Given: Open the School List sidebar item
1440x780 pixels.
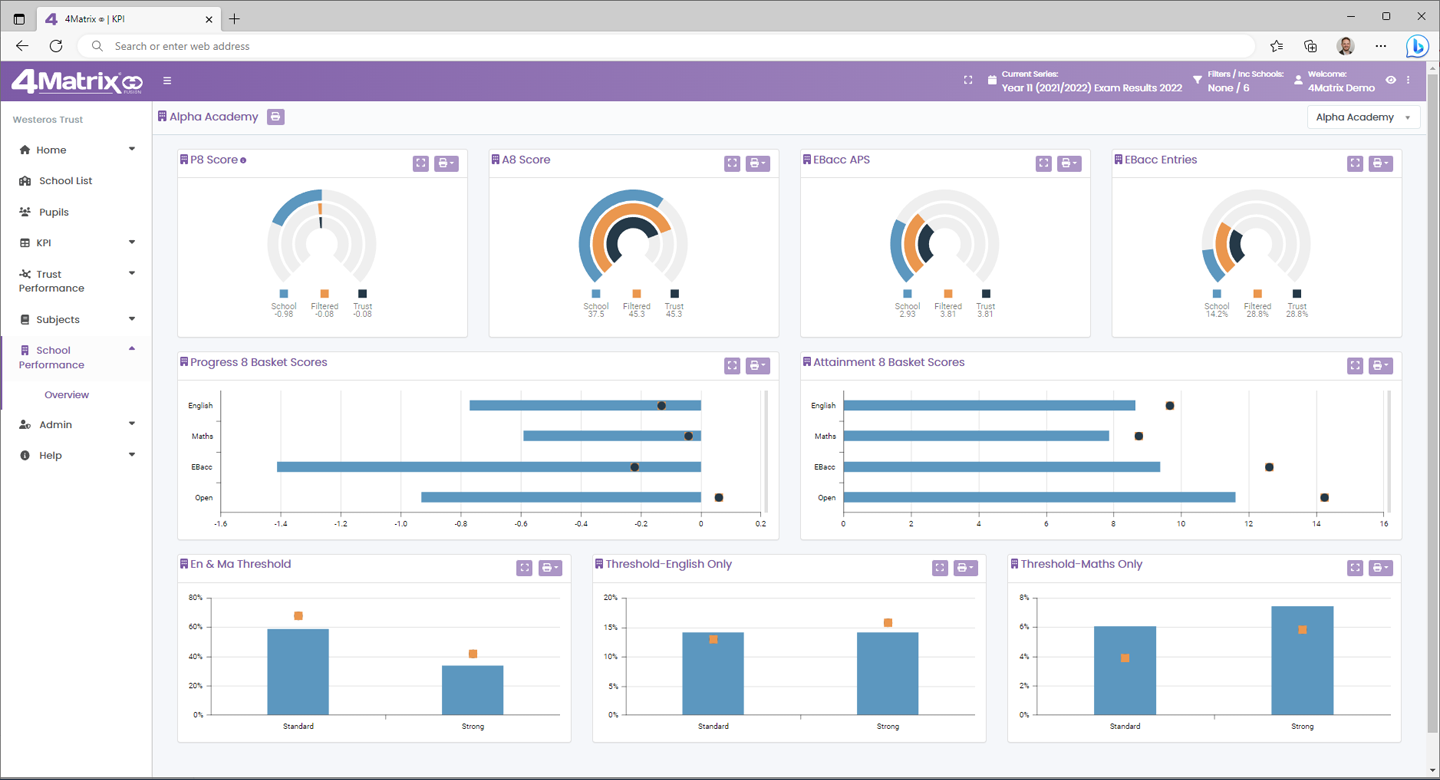Looking at the screenshot, I should point(65,181).
